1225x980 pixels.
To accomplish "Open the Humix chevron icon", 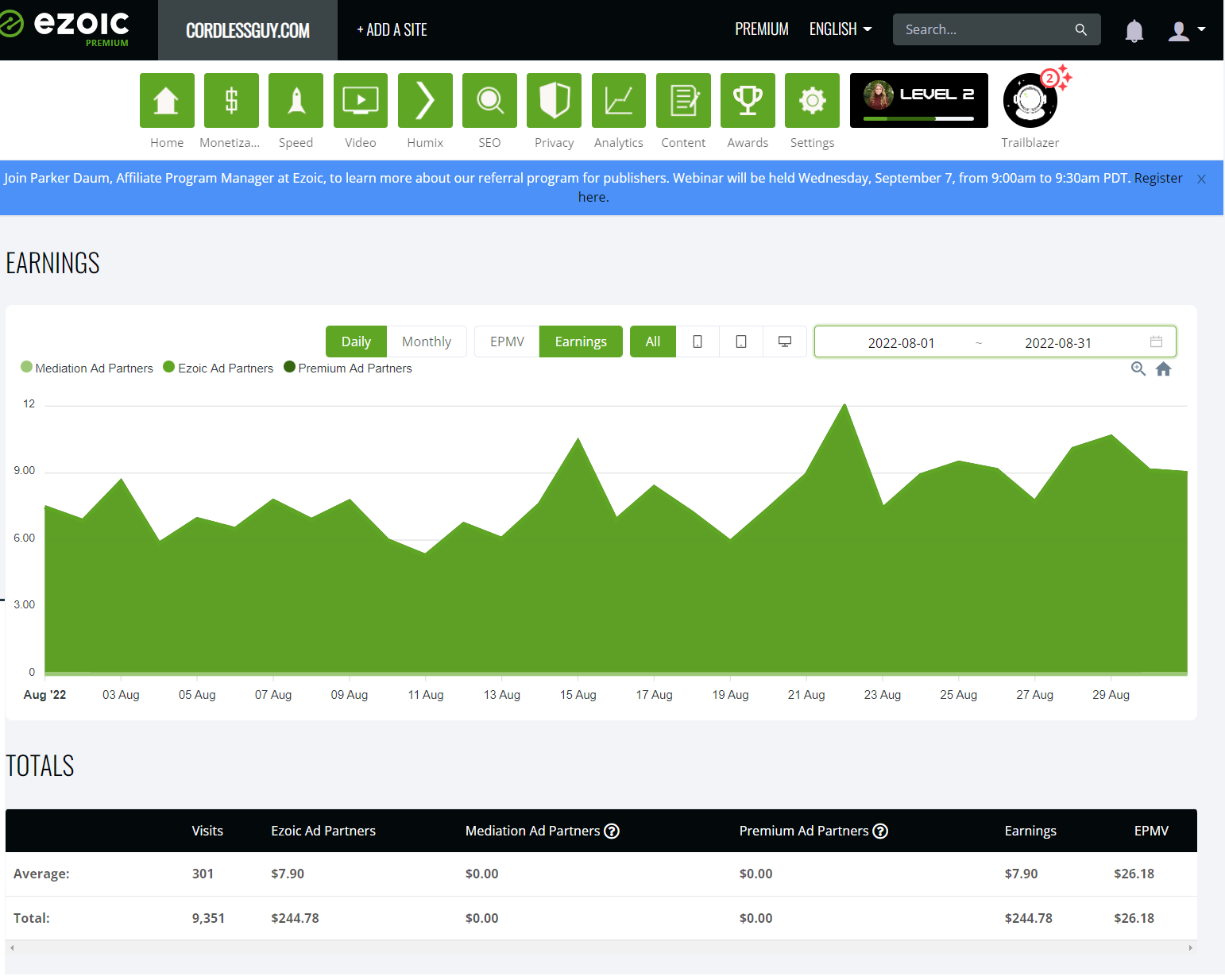I will tap(425, 100).
